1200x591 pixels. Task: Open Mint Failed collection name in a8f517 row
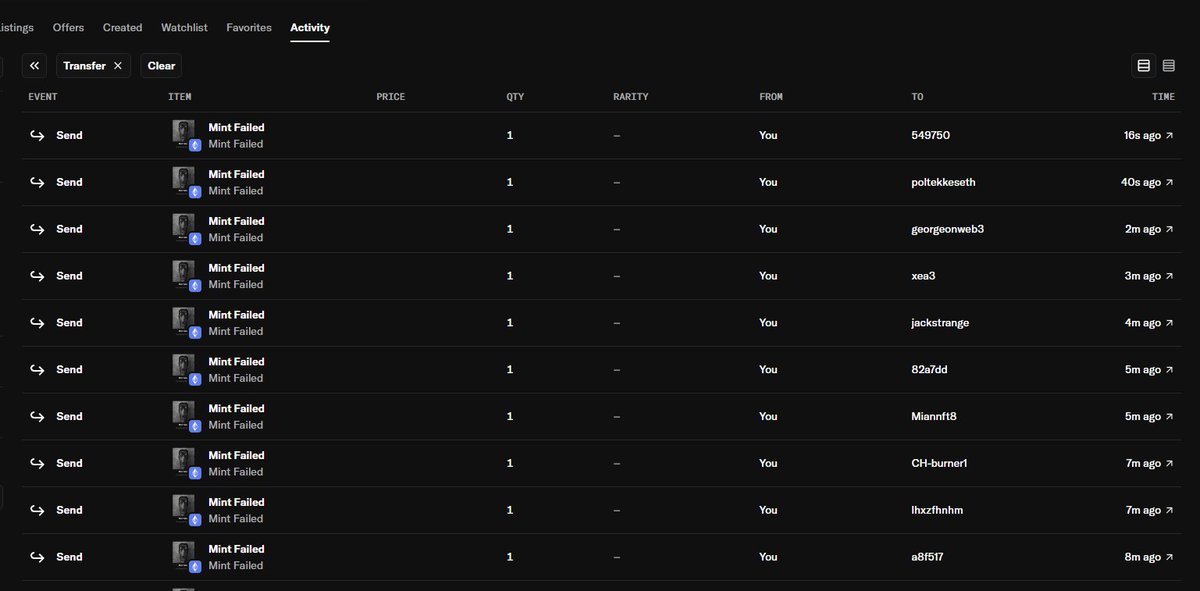pyautogui.click(x=235, y=565)
